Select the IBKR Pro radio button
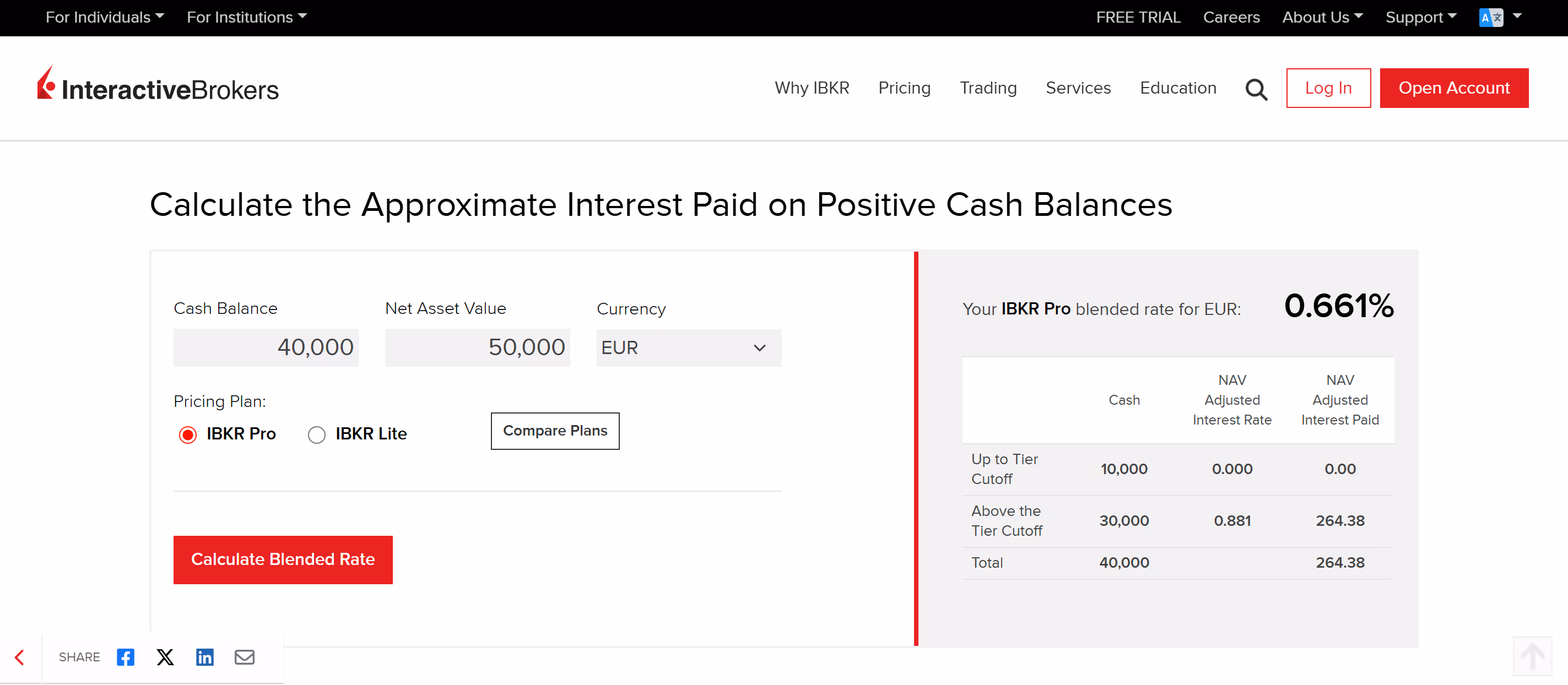1568x685 pixels. tap(188, 434)
